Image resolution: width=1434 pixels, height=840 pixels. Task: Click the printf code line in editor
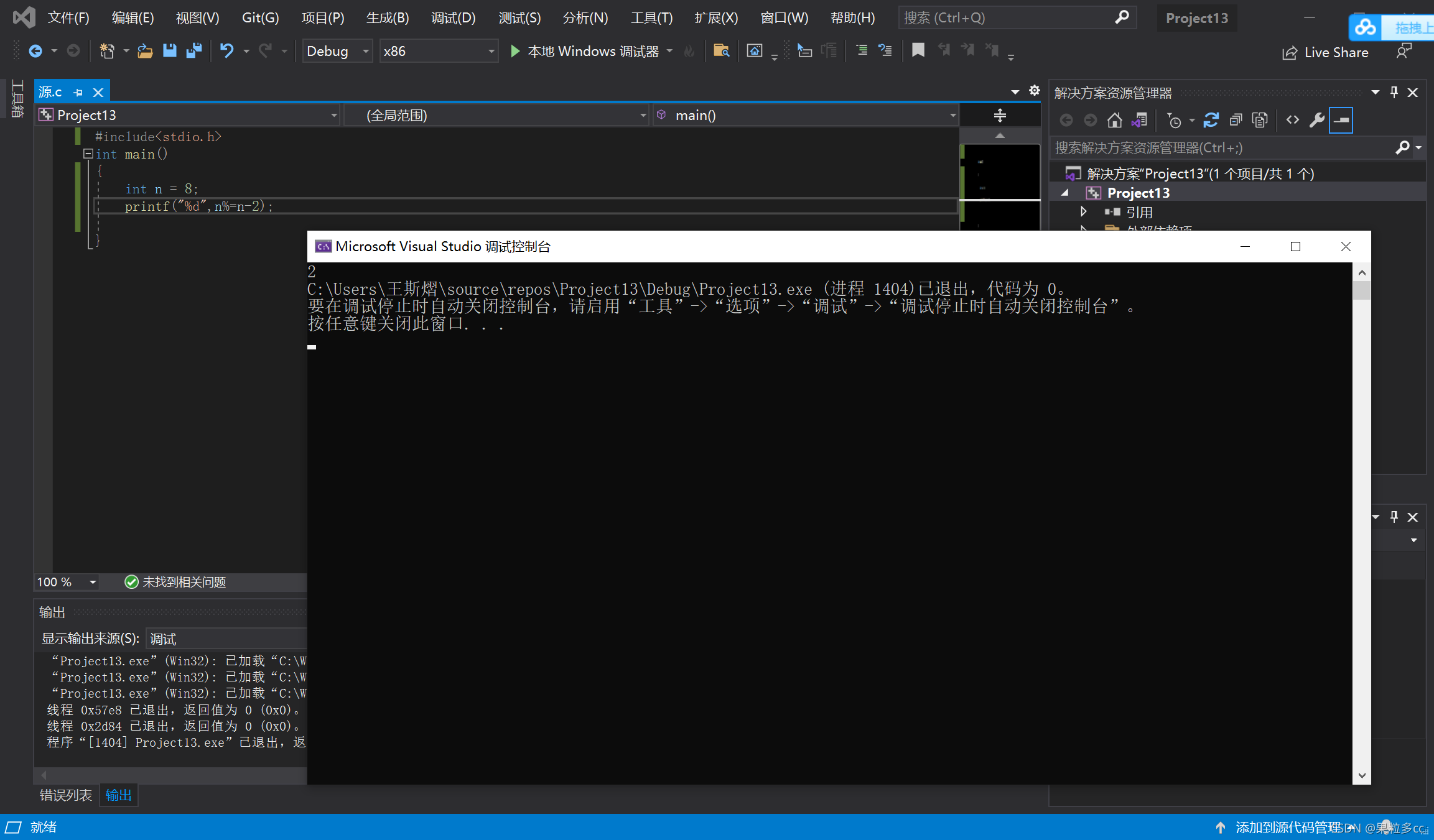pos(198,206)
